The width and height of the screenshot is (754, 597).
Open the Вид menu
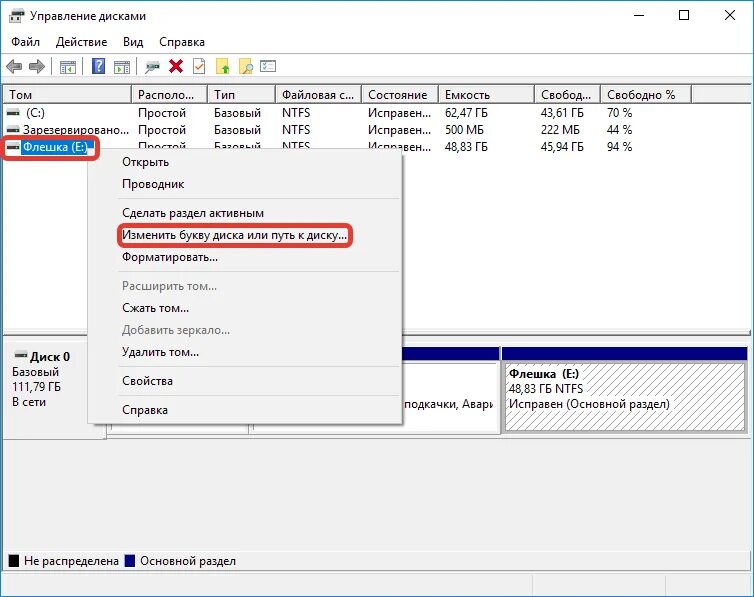pos(133,42)
